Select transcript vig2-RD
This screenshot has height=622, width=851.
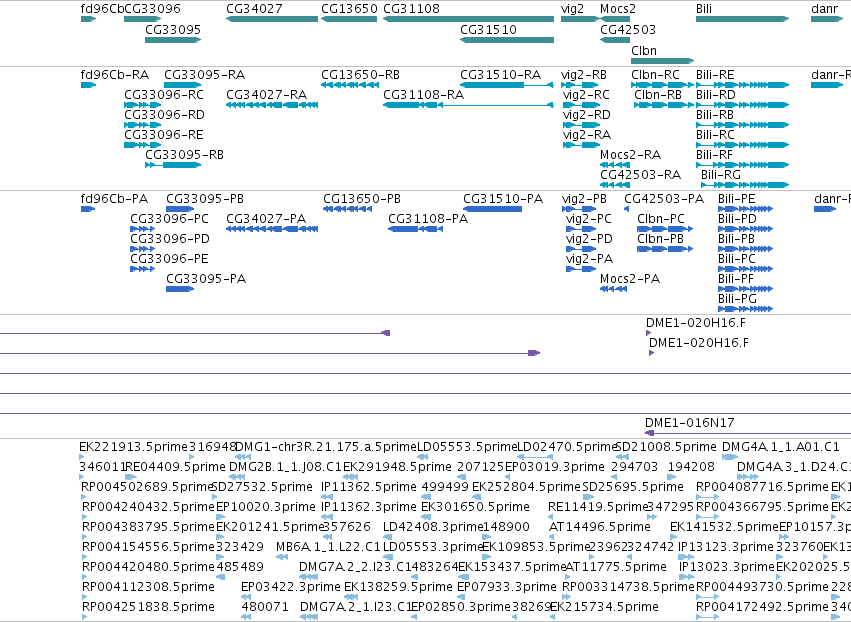pyautogui.click(x=587, y=115)
